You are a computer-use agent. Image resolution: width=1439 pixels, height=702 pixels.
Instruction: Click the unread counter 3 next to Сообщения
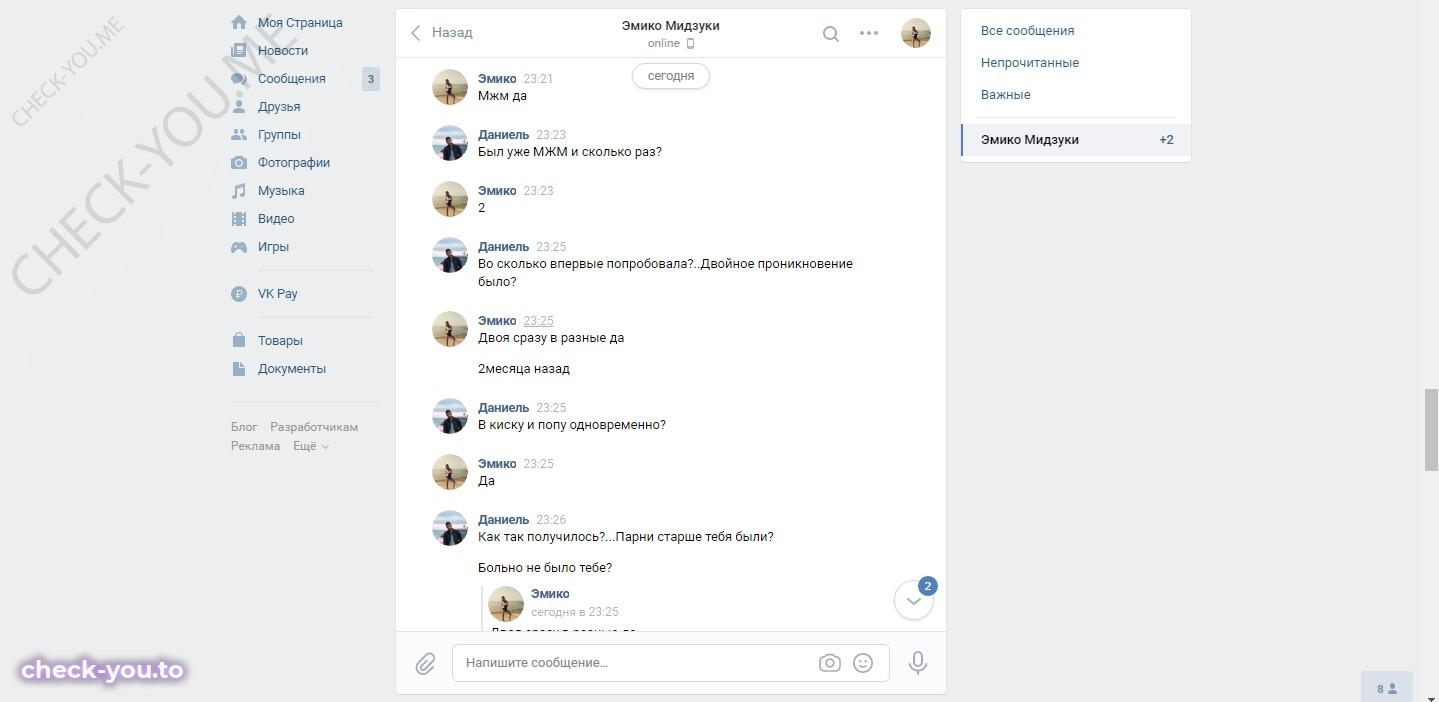coord(371,79)
